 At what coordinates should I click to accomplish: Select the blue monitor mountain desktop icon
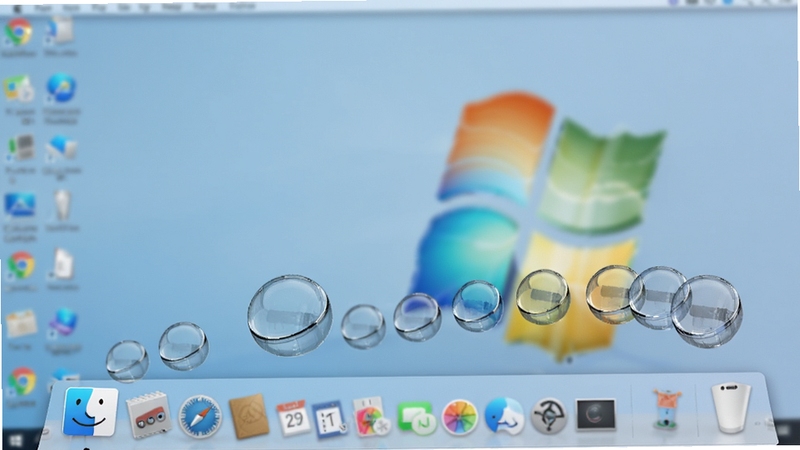click(20, 206)
